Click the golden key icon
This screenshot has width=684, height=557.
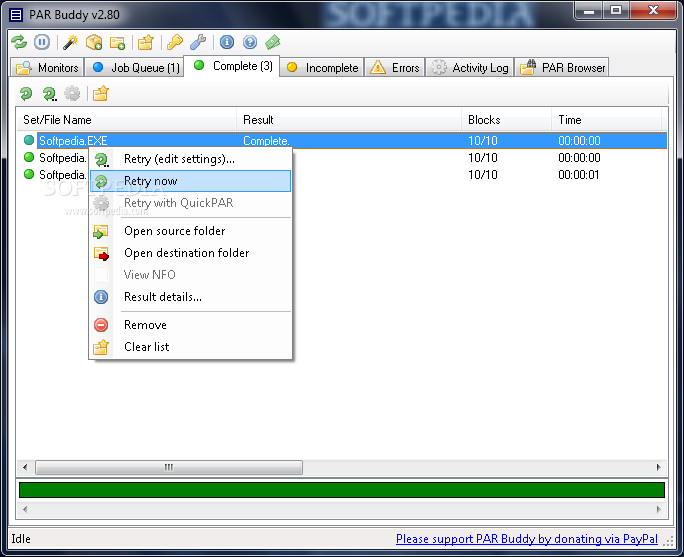click(x=174, y=42)
